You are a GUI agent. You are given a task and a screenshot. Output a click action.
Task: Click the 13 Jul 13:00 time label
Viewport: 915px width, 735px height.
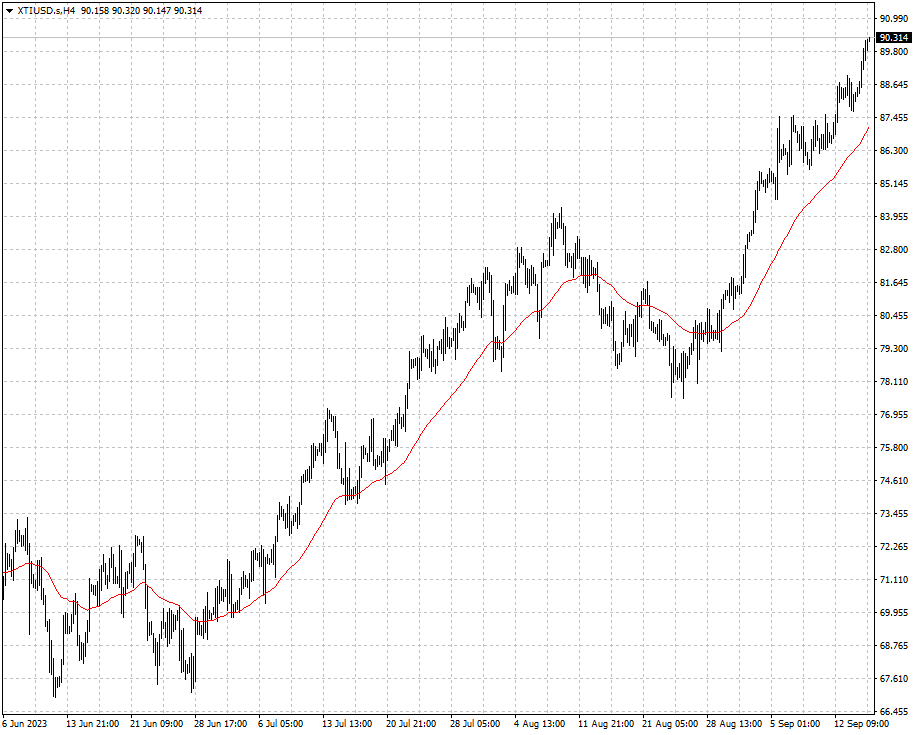[347, 724]
